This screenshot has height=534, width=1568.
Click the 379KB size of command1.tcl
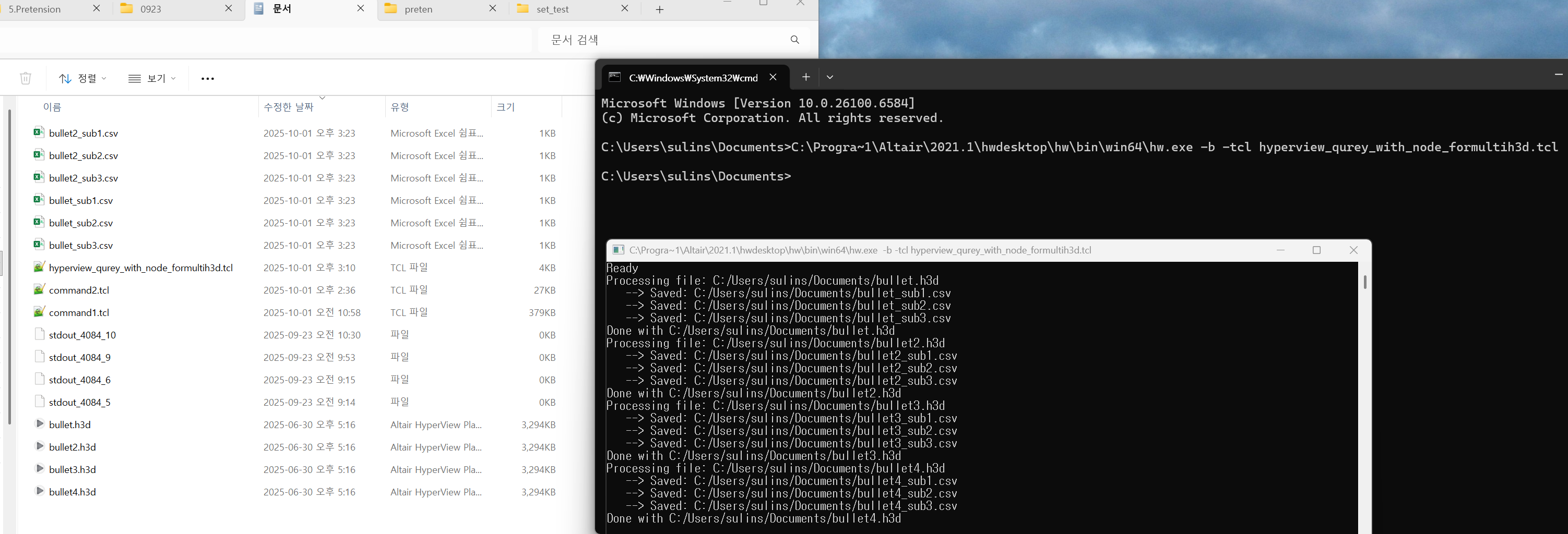click(x=542, y=312)
